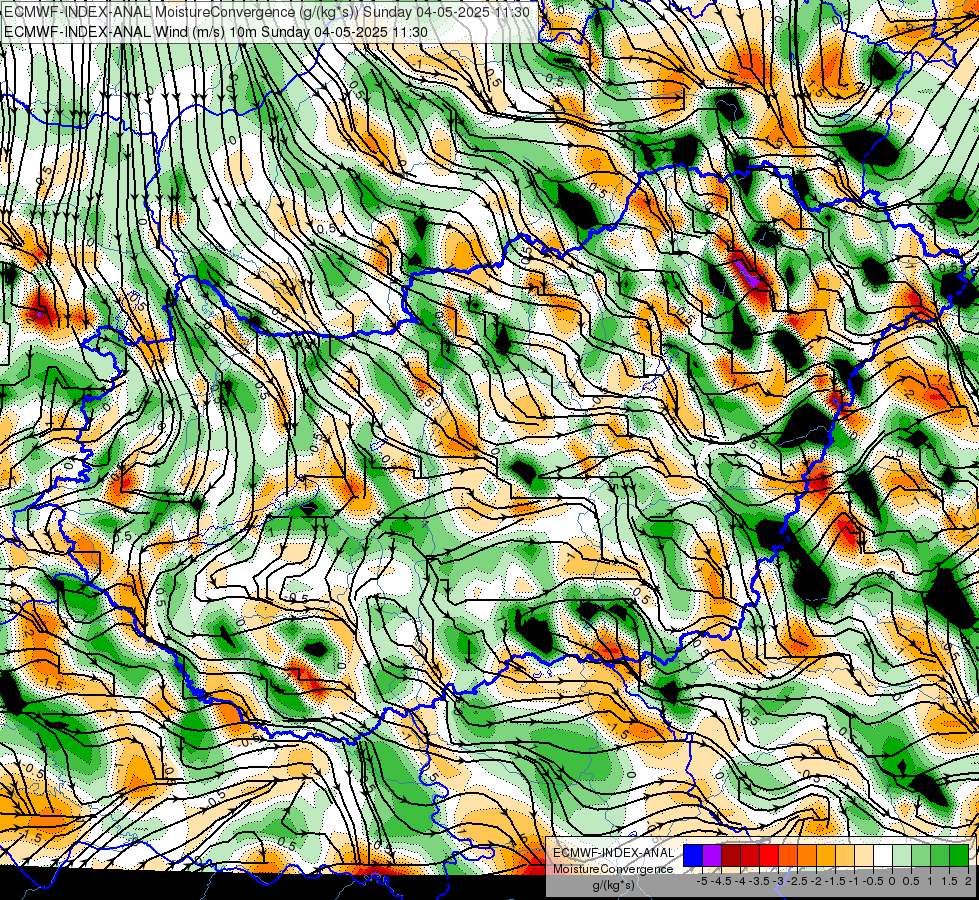
Task: Click the pale peach swatch between -1 and -0.5
Action: coord(864,855)
